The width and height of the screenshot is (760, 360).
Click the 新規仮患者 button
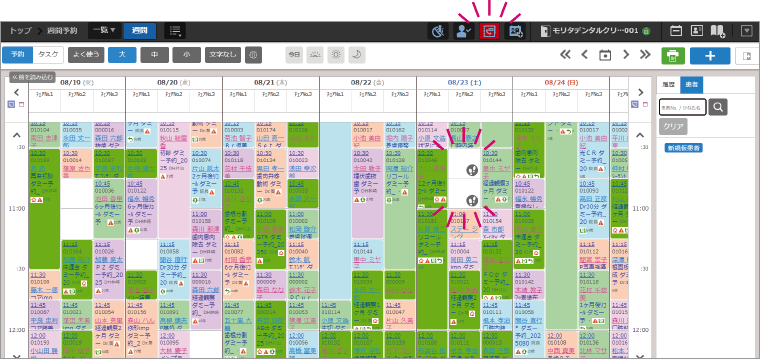point(683,148)
